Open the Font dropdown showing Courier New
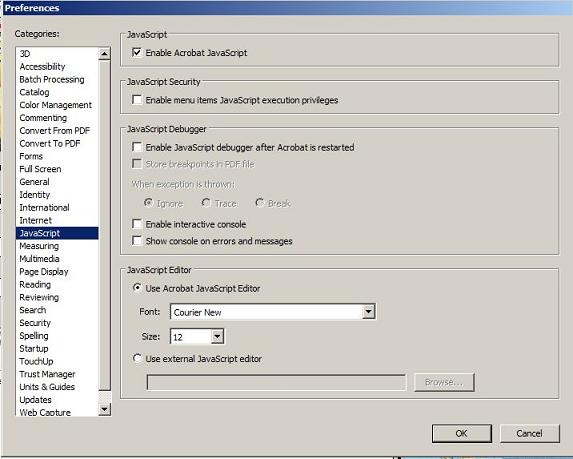Image resolution: width=573 pixels, height=459 pixels. pyautogui.click(x=368, y=312)
